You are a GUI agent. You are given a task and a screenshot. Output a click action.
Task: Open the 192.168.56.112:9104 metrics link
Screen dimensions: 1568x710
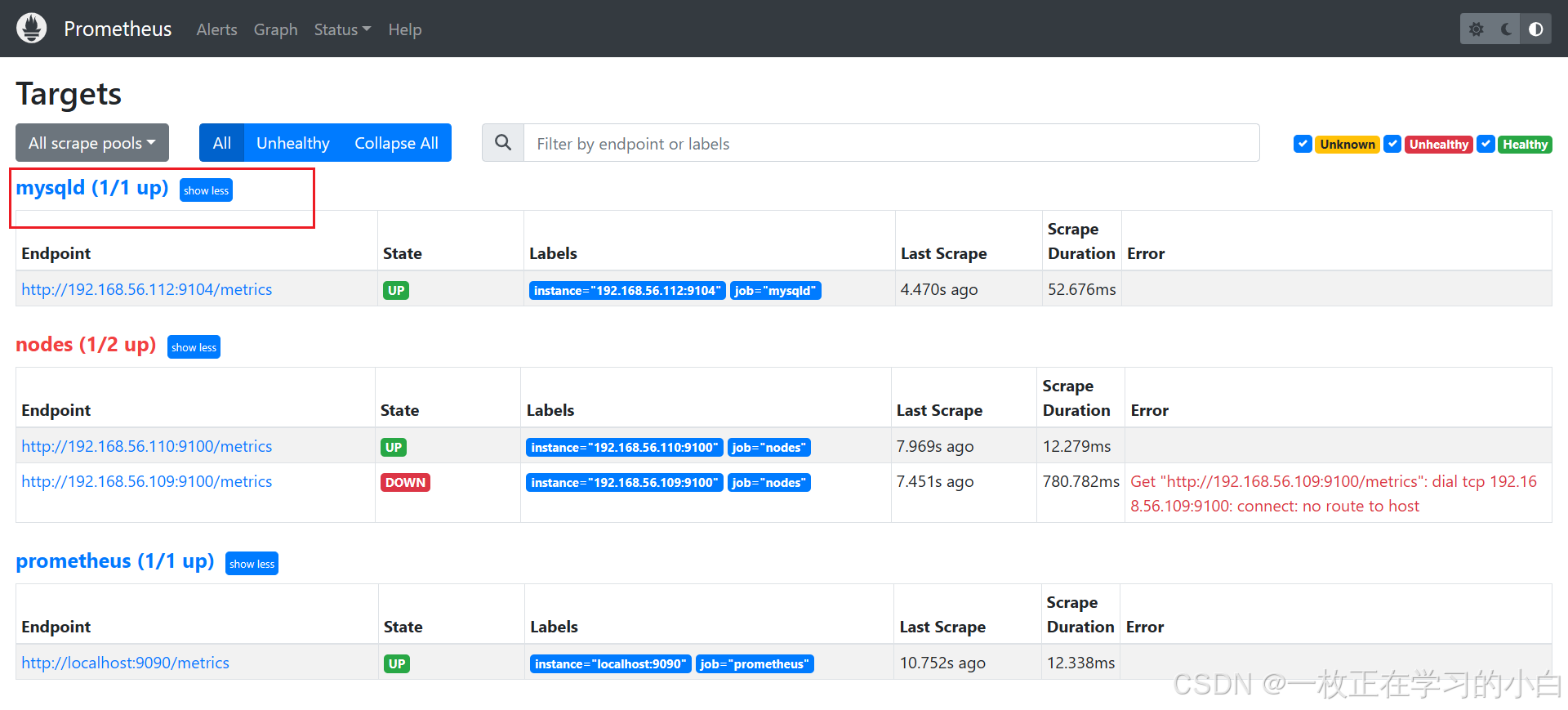[147, 289]
